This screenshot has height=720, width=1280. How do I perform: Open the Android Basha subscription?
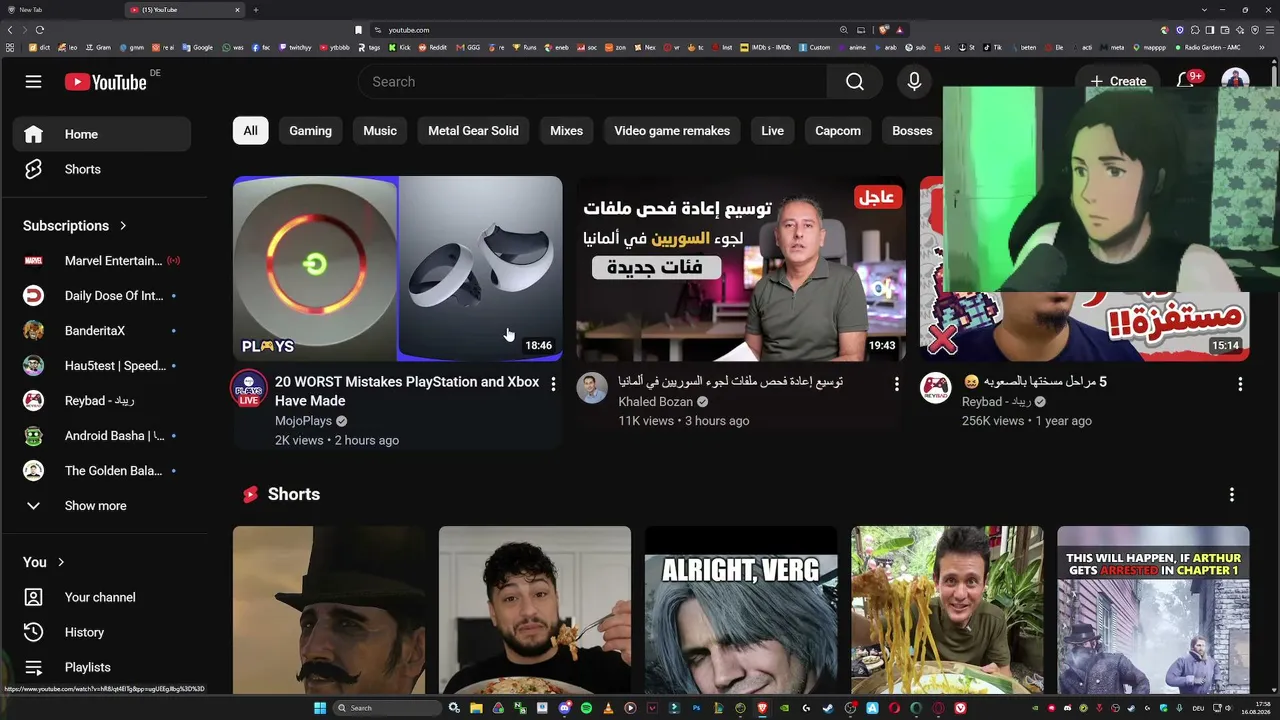tap(102, 436)
